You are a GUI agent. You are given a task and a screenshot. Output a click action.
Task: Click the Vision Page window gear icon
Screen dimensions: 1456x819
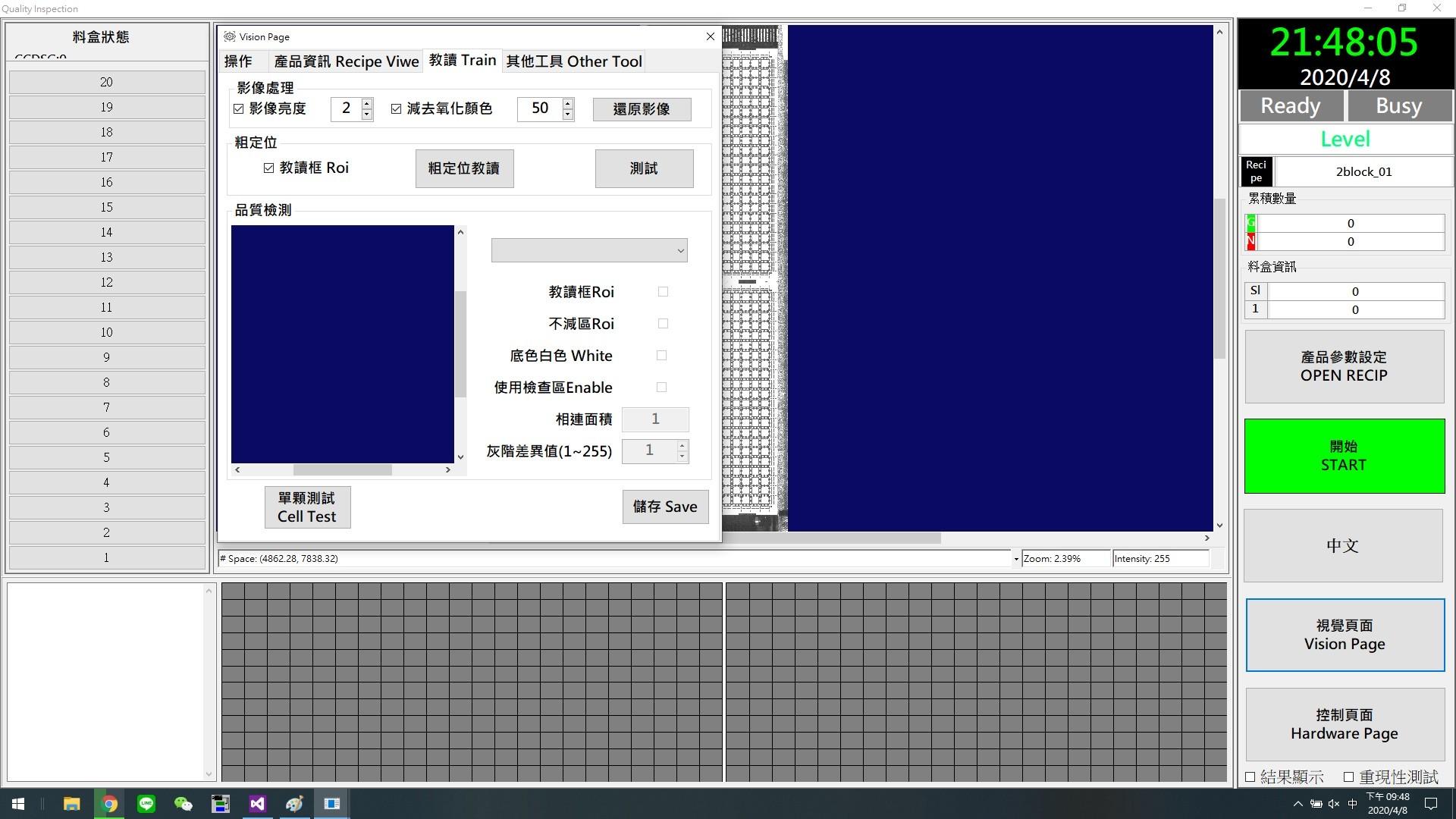pos(230,36)
